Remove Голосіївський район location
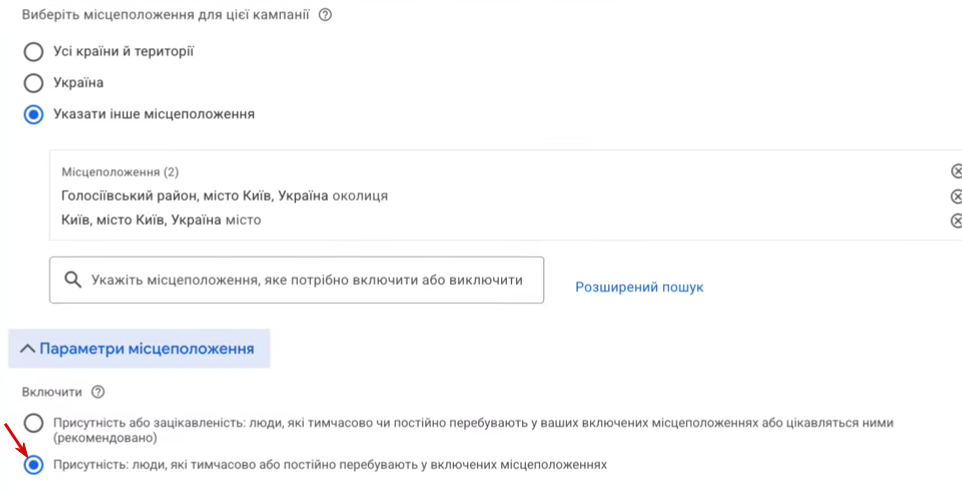962x492 pixels. [x=956, y=196]
